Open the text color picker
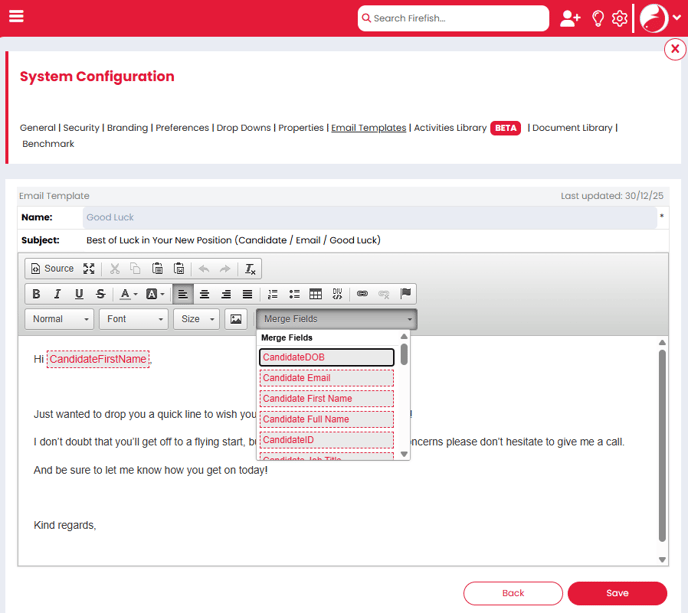The image size is (688, 613). tap(129, 294)
